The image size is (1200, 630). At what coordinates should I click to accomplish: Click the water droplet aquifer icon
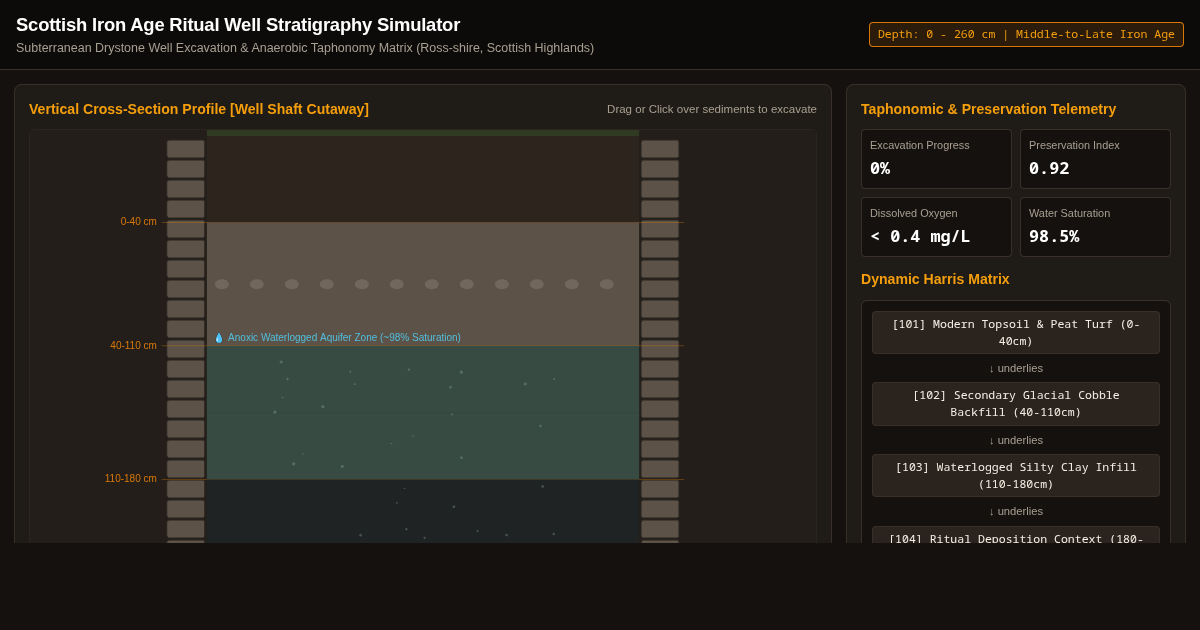219,338
